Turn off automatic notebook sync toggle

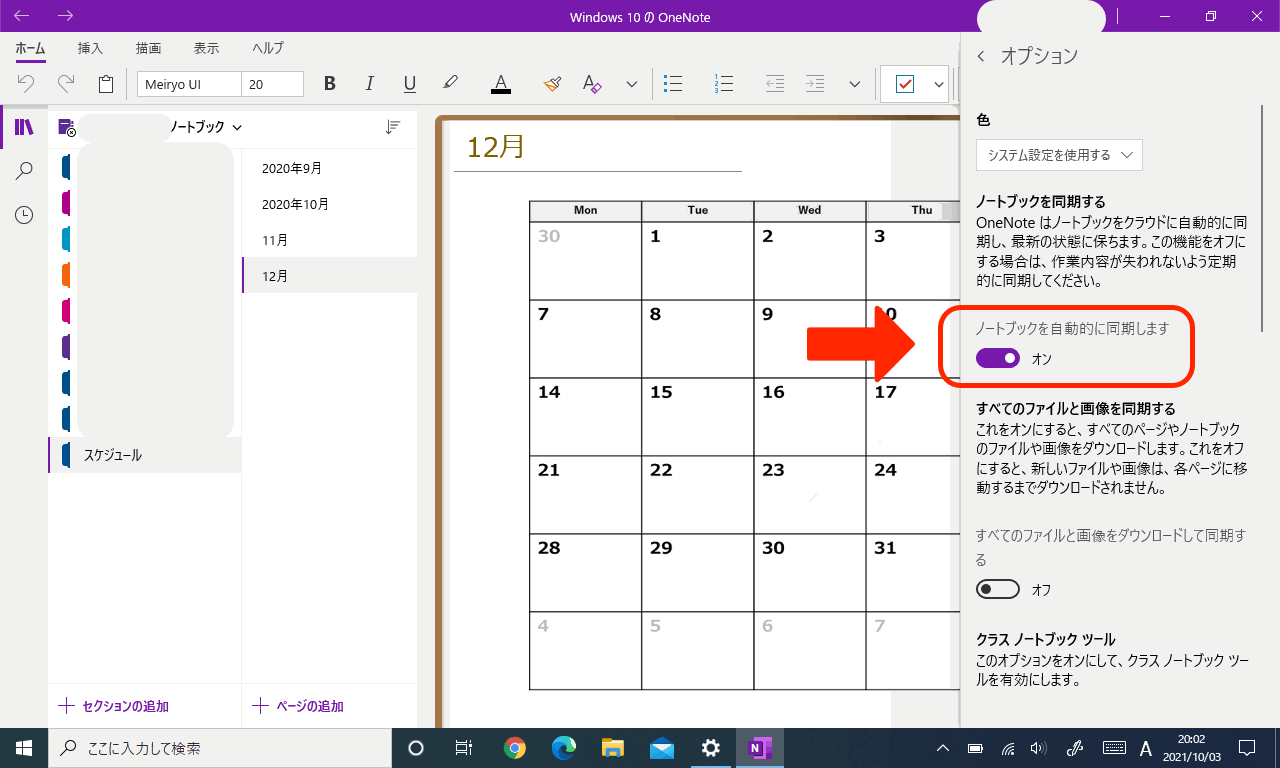(997, 358)
